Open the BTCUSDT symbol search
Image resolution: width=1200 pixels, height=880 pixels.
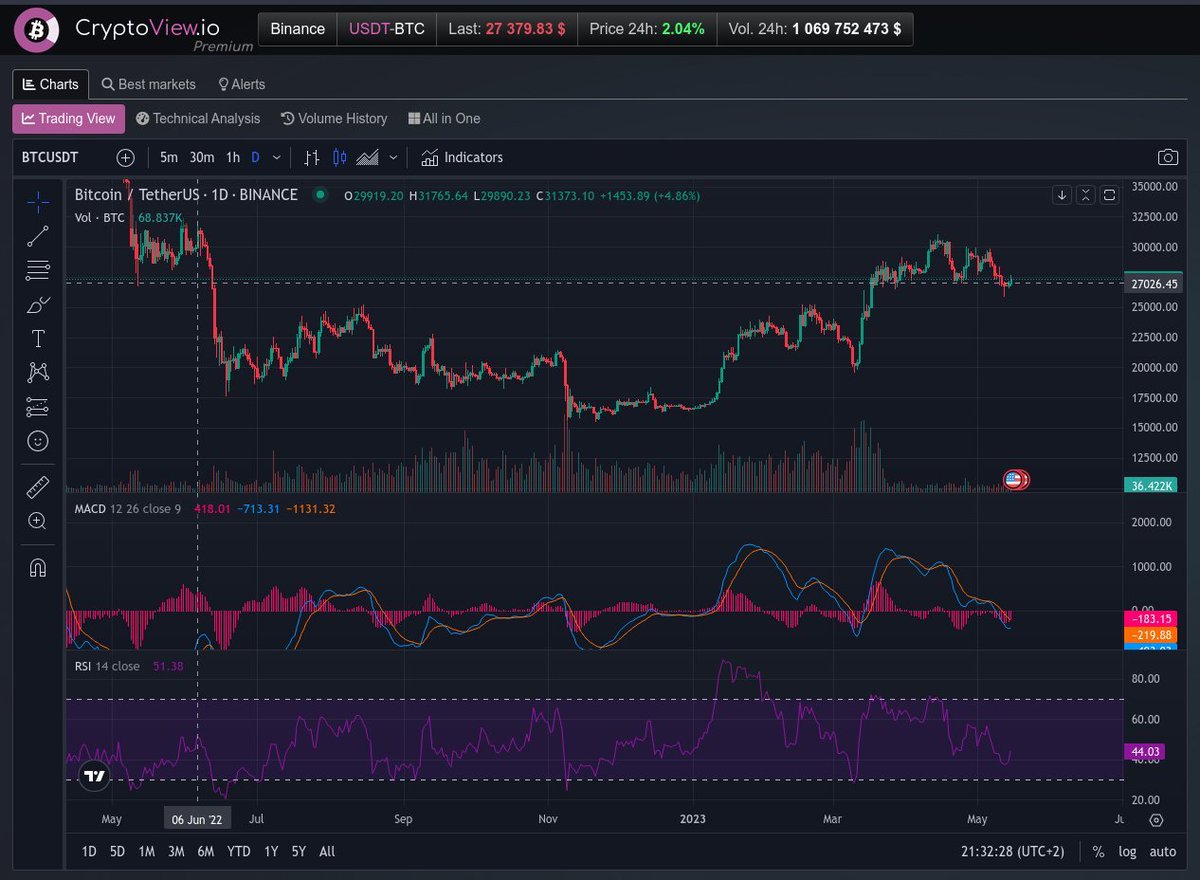tap(51, 157)
